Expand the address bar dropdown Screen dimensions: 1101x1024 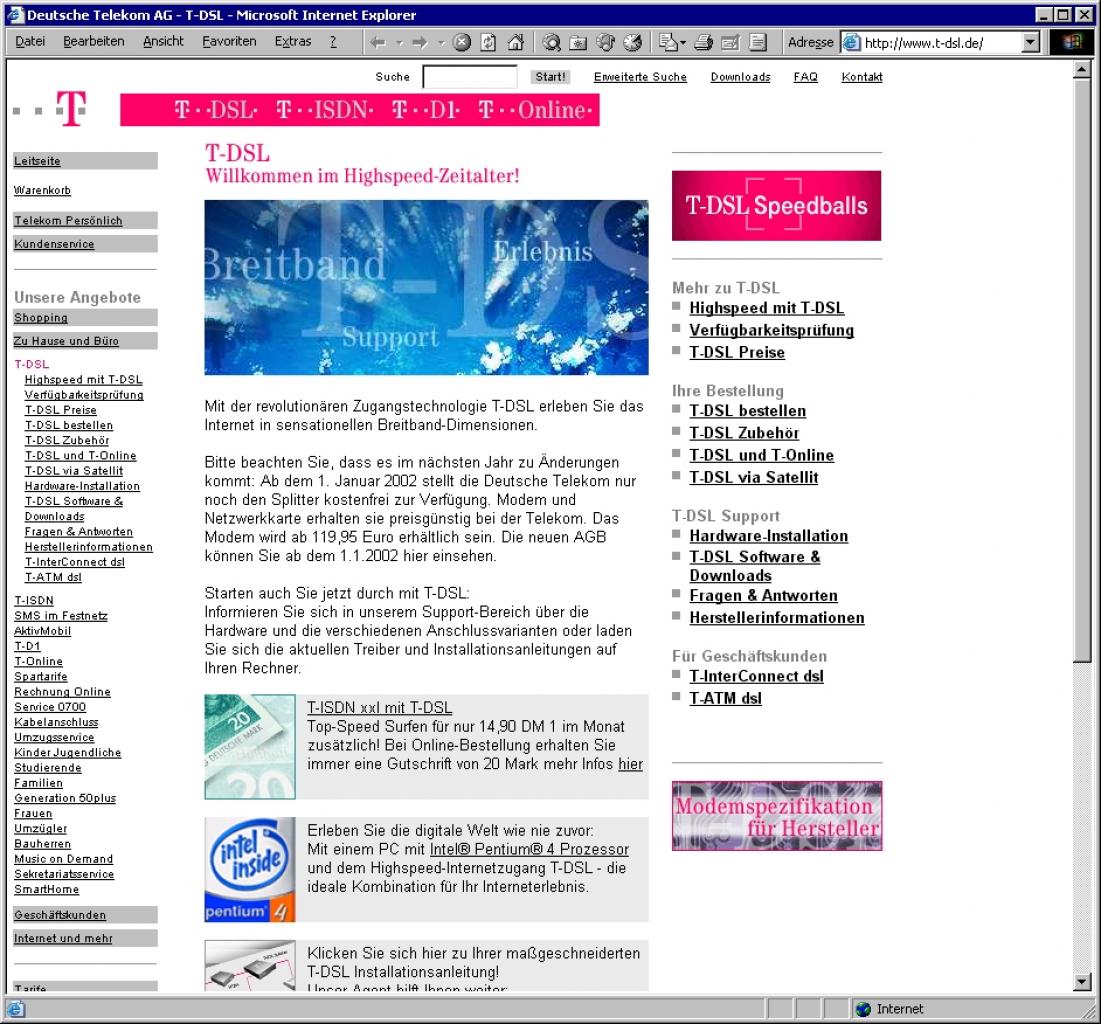click(1029, 43)
